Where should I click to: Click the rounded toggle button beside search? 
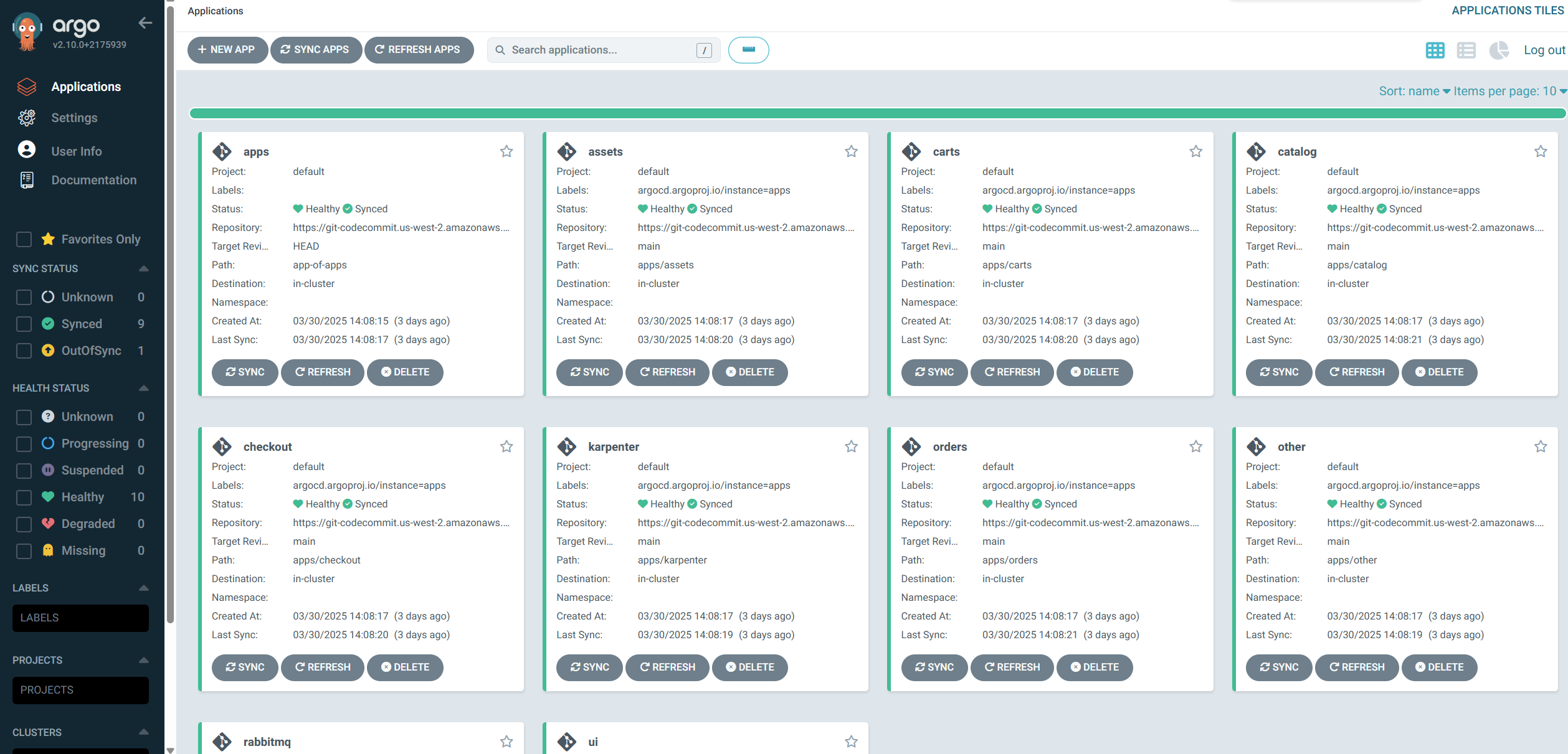[748, 50]
